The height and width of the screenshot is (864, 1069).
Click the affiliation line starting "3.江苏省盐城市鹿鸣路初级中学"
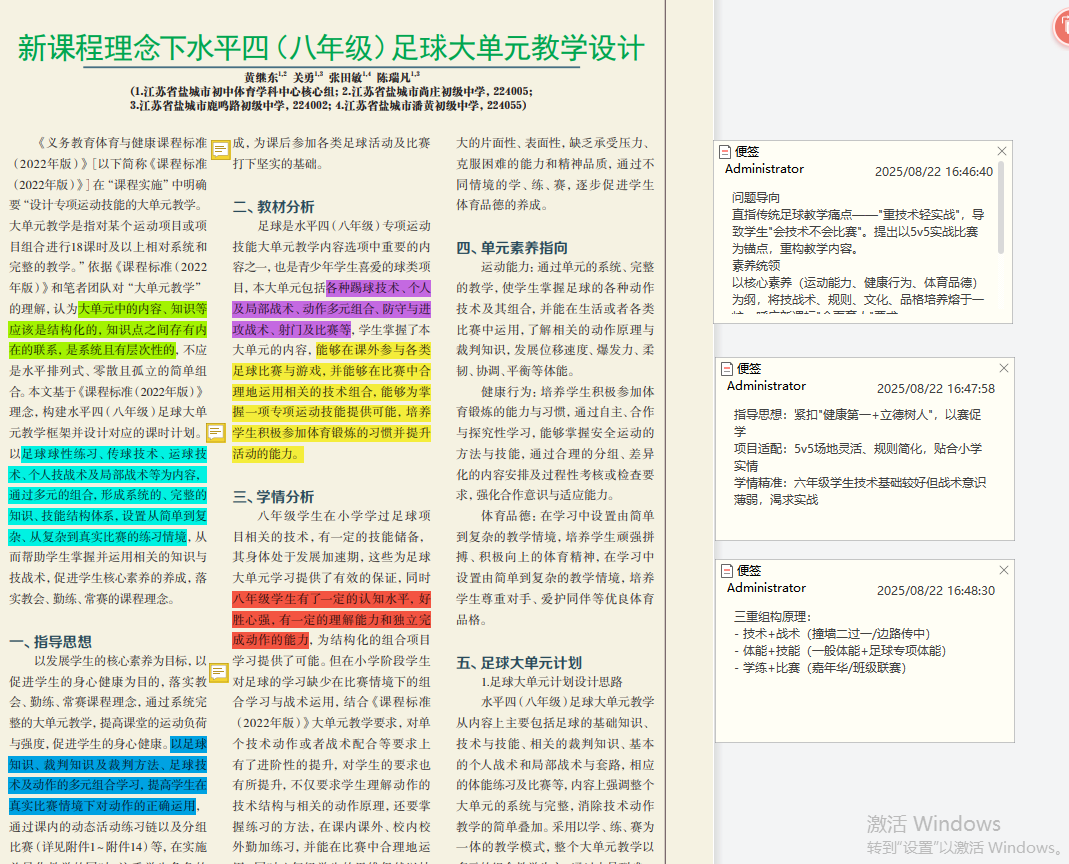point(328,106)
